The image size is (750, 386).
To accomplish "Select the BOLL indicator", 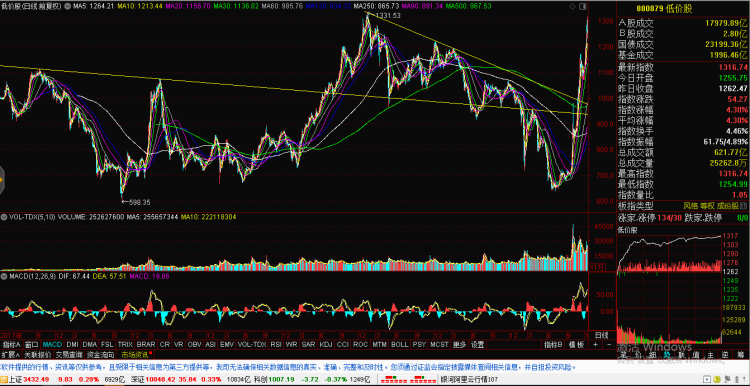I will tap(399, 344).
